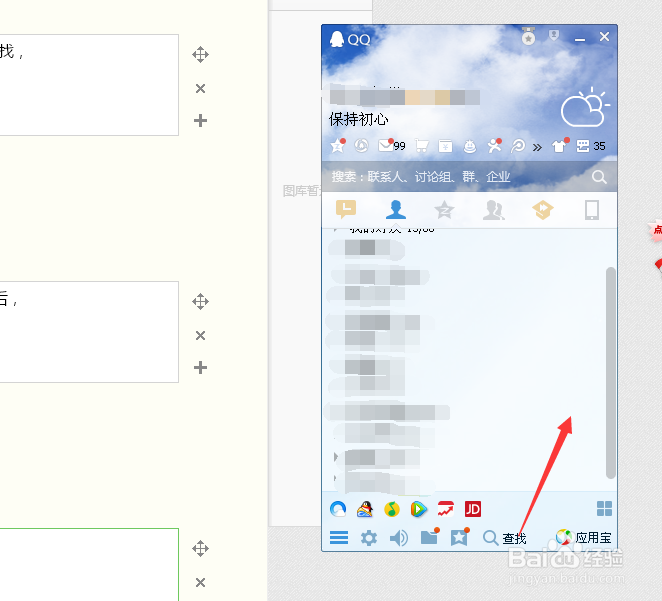Image resolution: width=662 pixels, height=601 pixels.
Task: Launch QQ Music from app bar
Action: coord(392,509)
